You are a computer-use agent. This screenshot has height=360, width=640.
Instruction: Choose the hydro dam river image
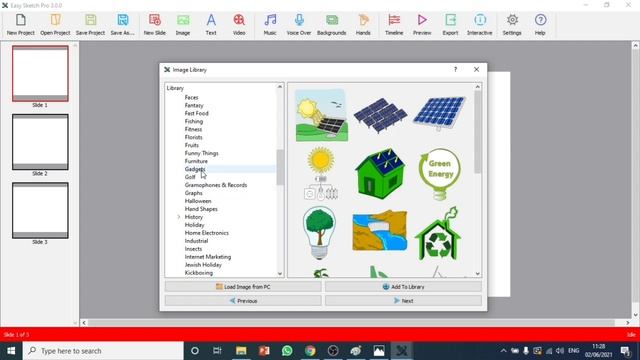click(380, 231)
